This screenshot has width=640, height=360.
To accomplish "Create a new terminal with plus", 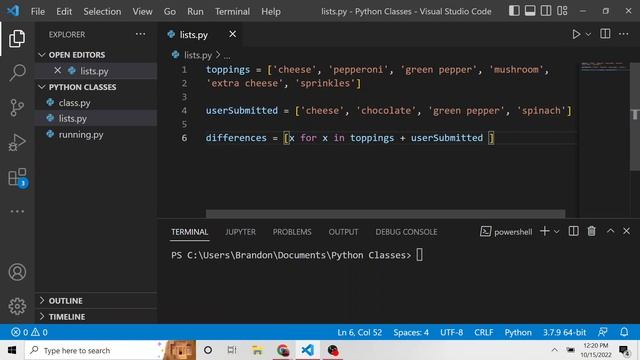I will pyautogui.click(x=544, y=231).
